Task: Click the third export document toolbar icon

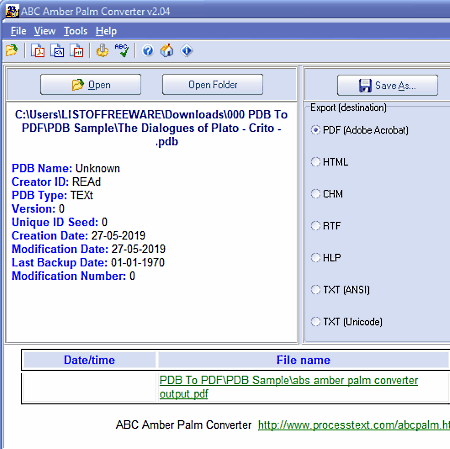Action: (x=77, y=51)
